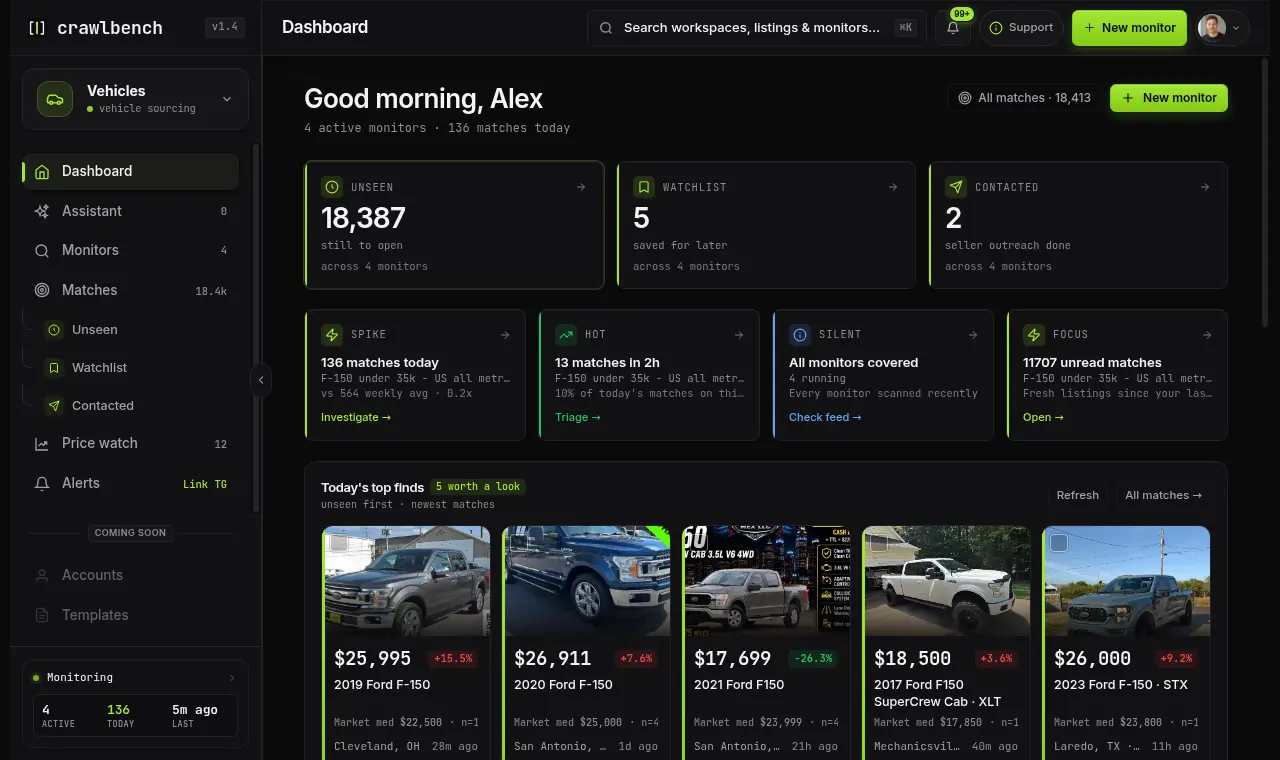This screenshot has height=760, width=1280.
Task: Open SPIKE card arrow
Action: coord(505,335)
